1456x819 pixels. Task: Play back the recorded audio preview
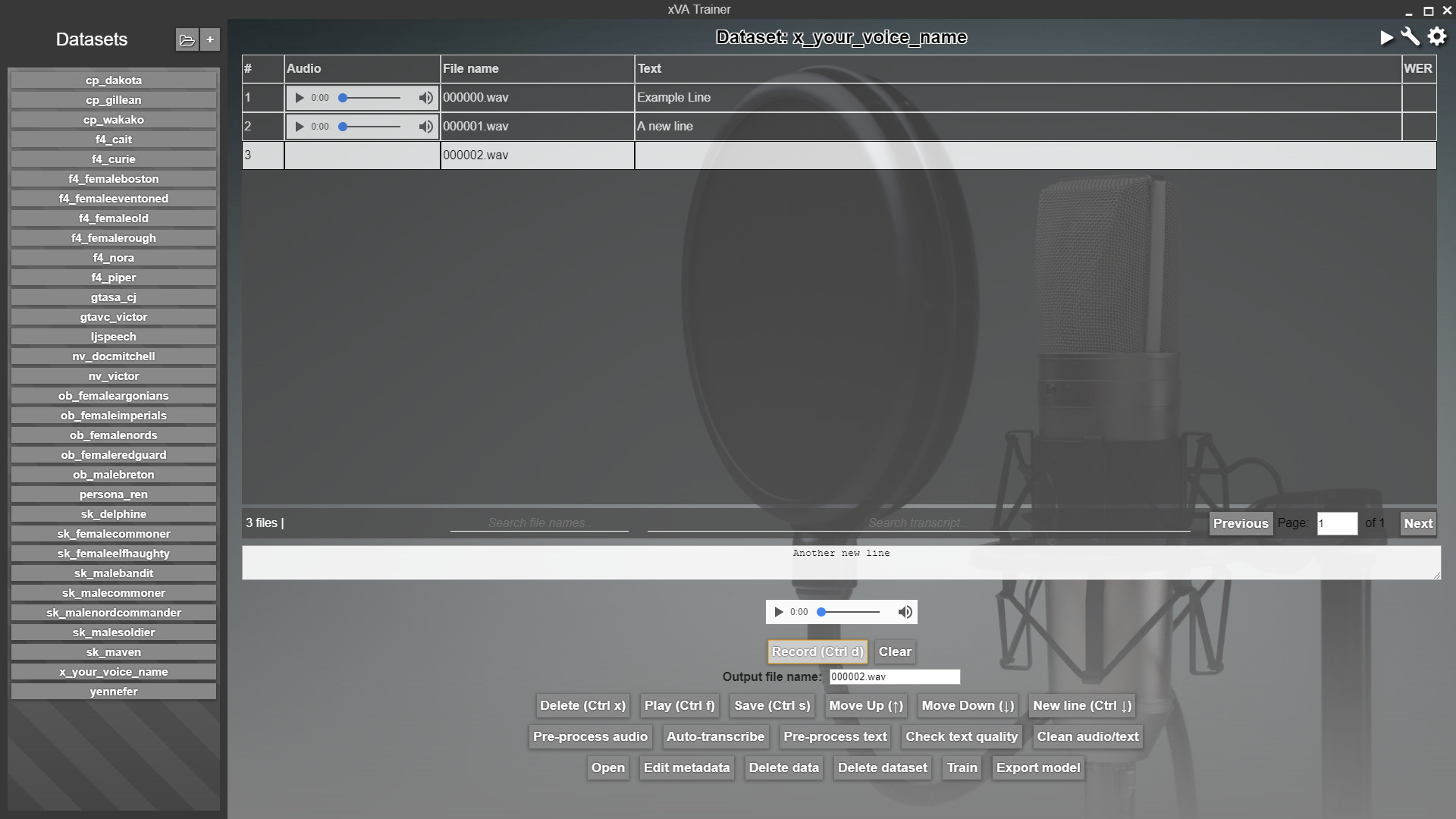(779, 612)
